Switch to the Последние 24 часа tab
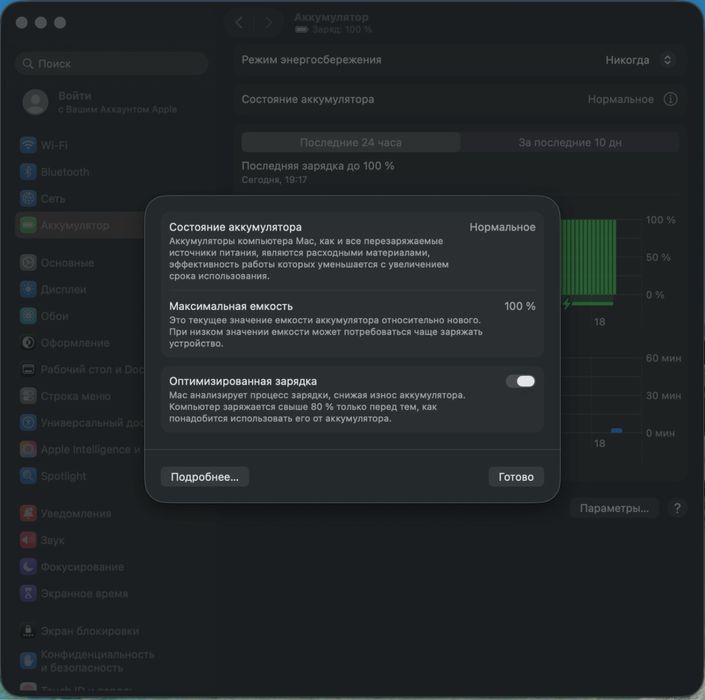 point(351,143)
